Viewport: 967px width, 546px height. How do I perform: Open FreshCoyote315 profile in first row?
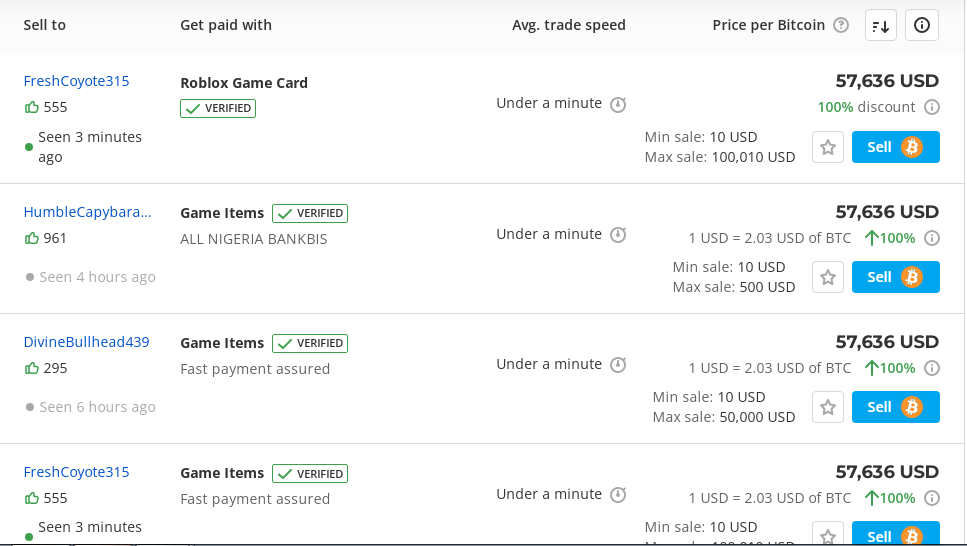tap(76, 81)
